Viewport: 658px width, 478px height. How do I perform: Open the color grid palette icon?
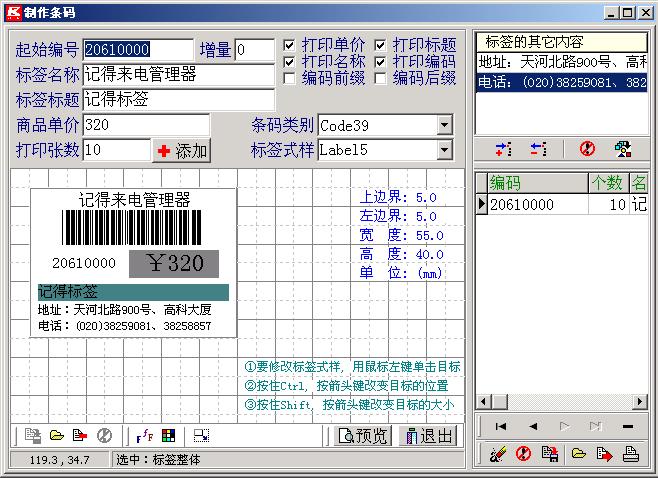(x=168, y=436)
